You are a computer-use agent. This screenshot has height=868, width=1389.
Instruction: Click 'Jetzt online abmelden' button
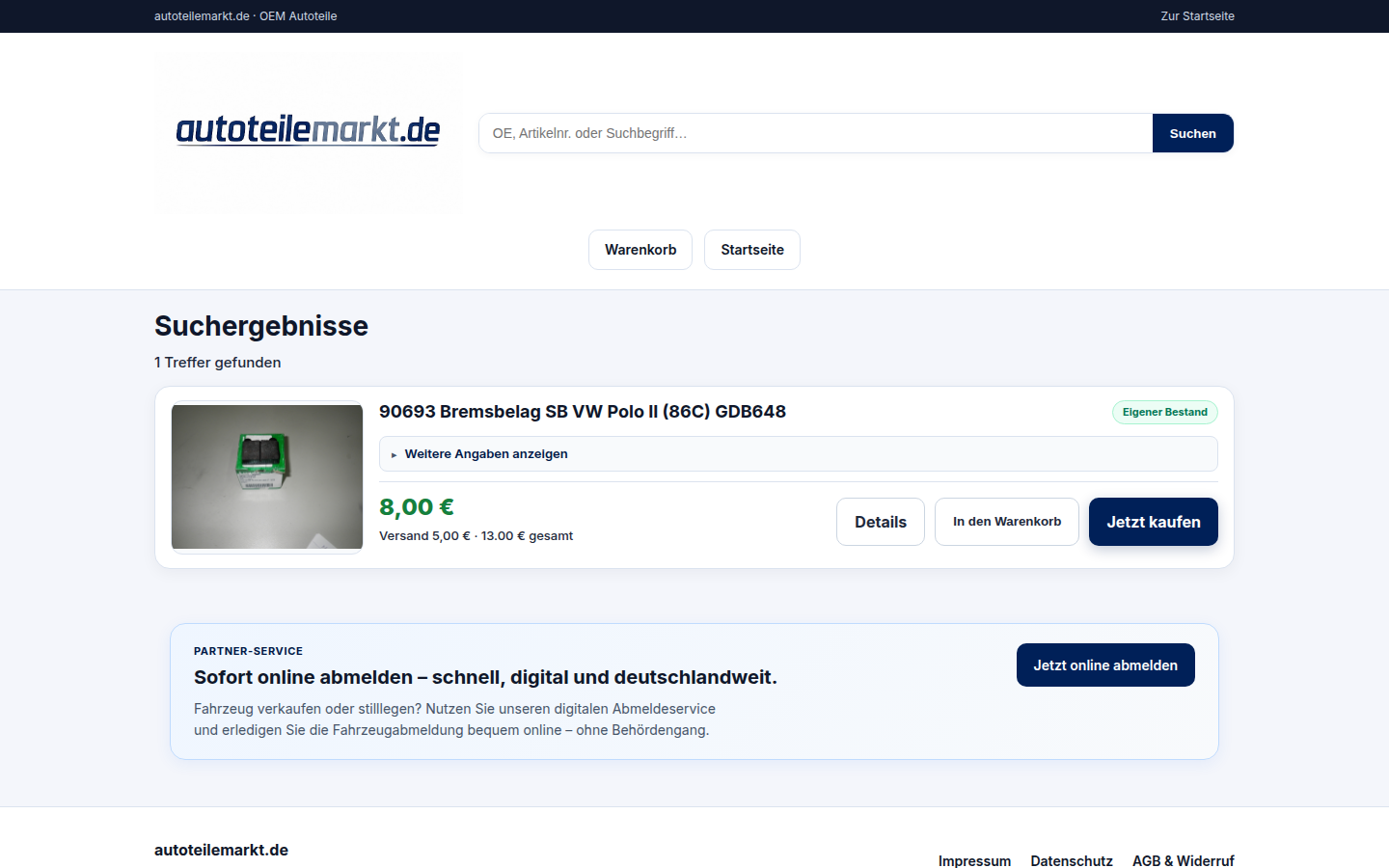pos(1105,665)
